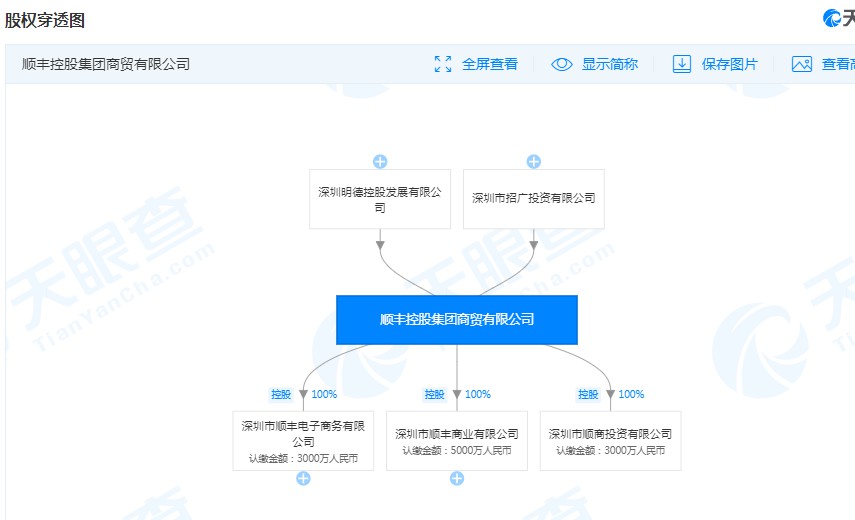Open 深圳市顺丰商业有限公司 node
855x520 pixels.
[457, 440]
